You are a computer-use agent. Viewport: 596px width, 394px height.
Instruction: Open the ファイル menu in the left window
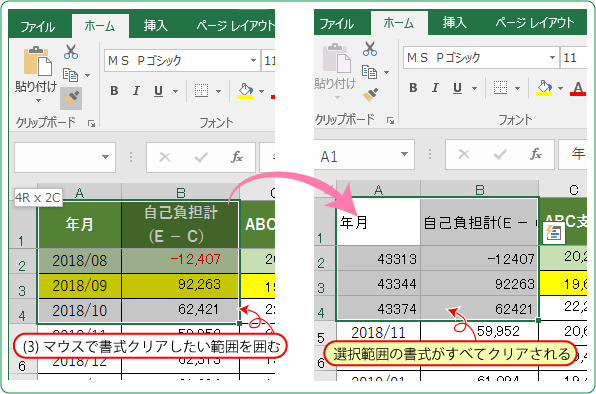pyautogui.click(x=38, y=26)
